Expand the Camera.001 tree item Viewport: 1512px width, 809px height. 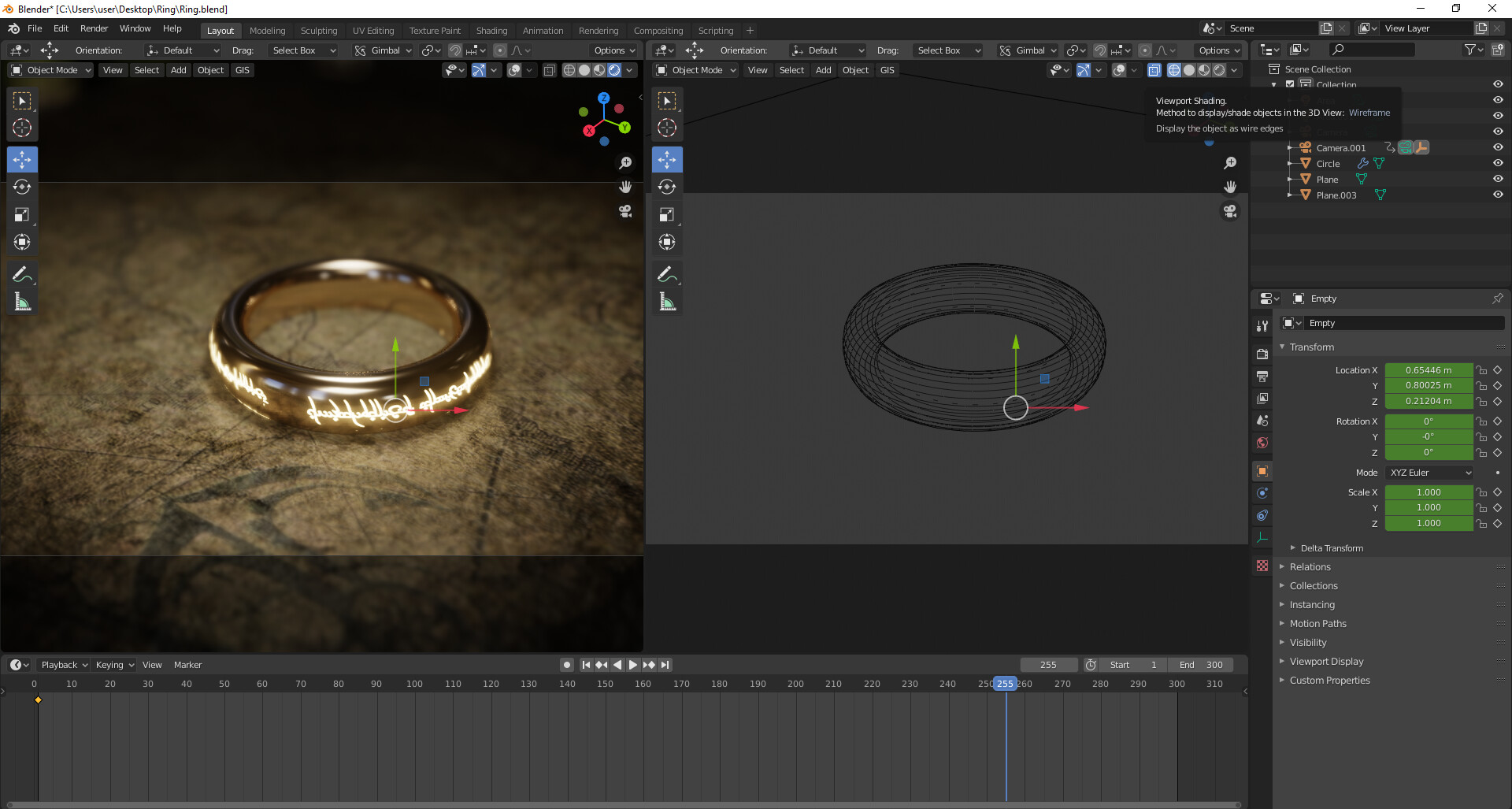pos(1290,147)
